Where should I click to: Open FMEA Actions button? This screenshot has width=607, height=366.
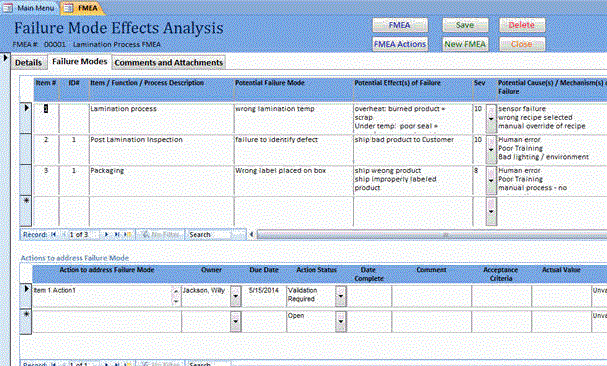click(400, 44)
